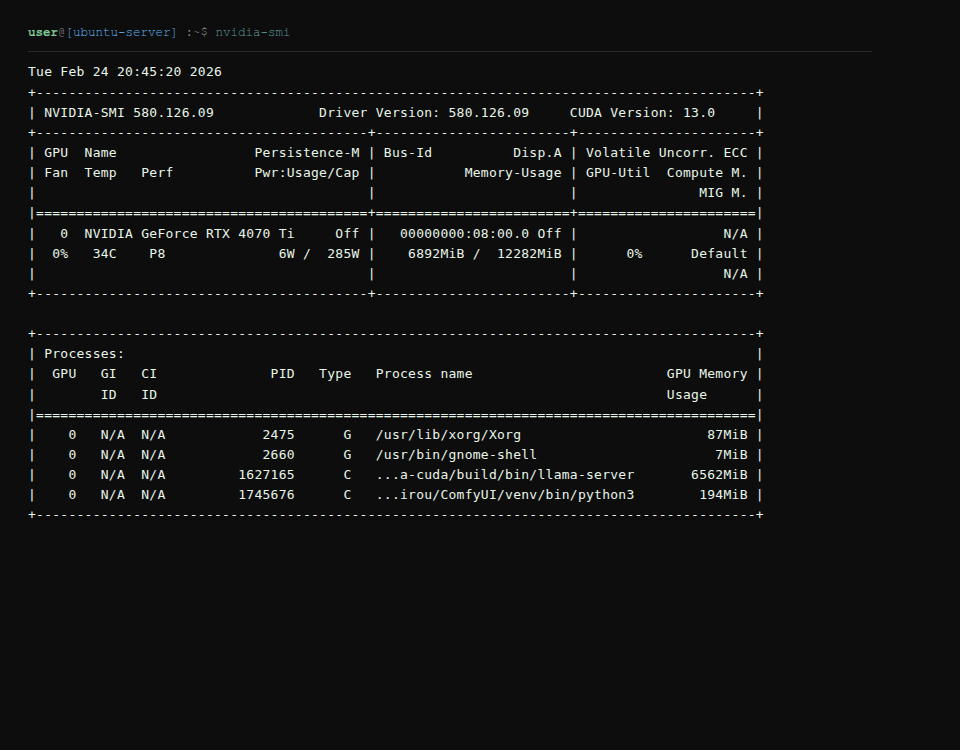Click the 'Processes:' section label
The image size is (960, 750).
pyautogui.click(x=84, y=354)
